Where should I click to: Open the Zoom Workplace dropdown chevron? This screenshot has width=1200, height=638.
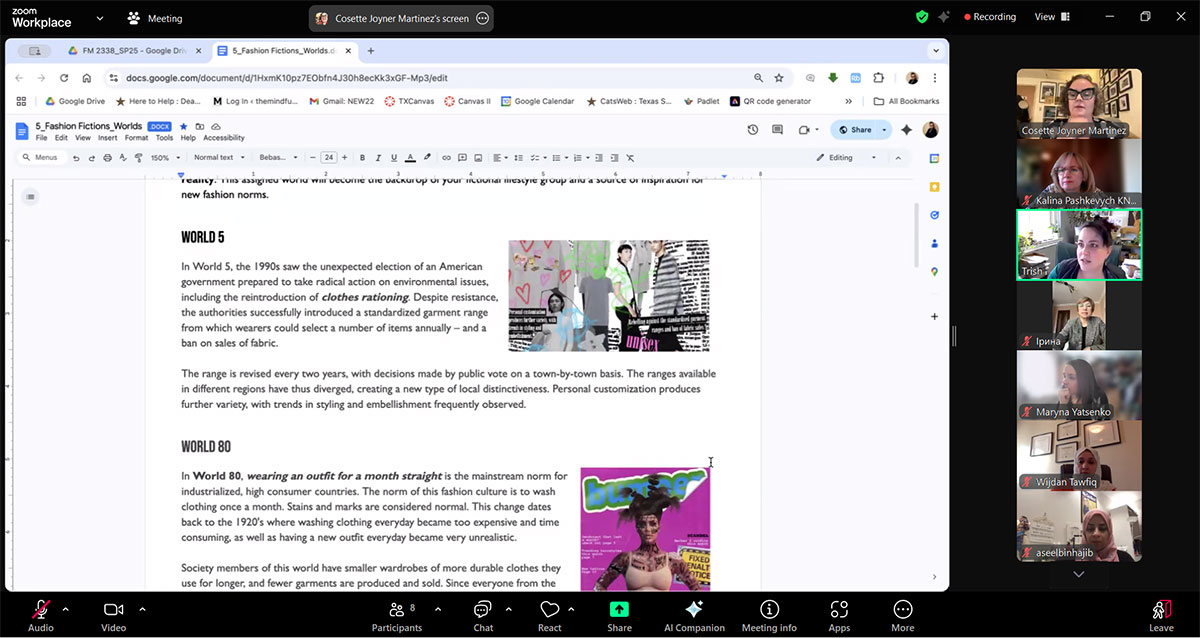coord(99,18)
